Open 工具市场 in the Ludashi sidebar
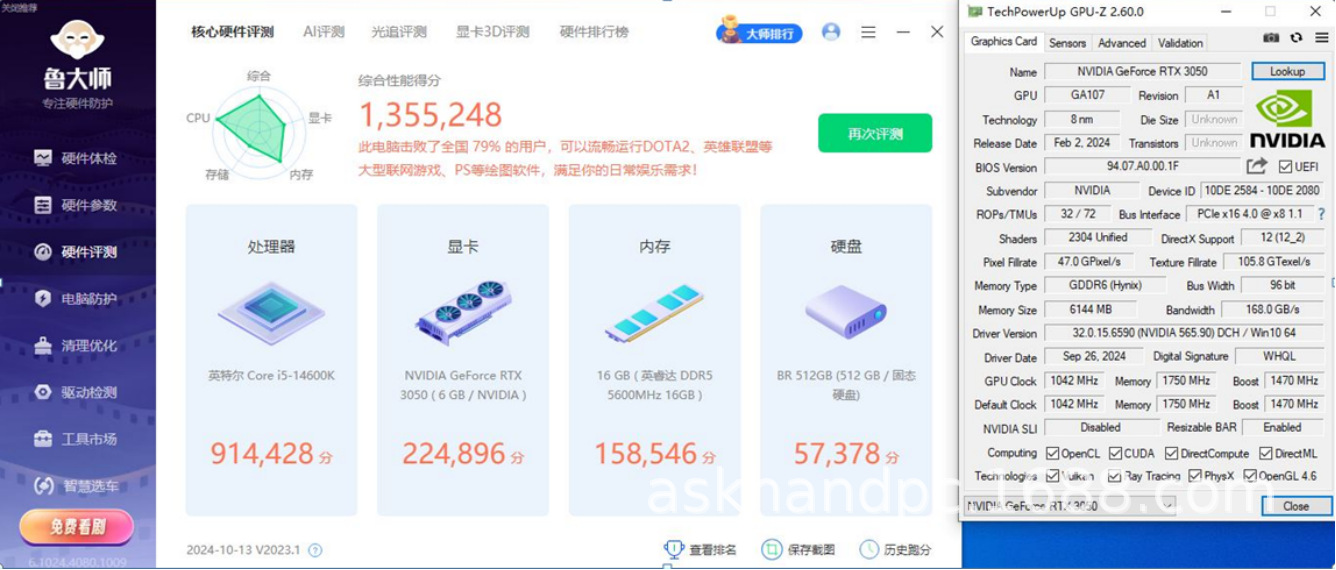This screenshot has width=1336, height=570. 77,439
